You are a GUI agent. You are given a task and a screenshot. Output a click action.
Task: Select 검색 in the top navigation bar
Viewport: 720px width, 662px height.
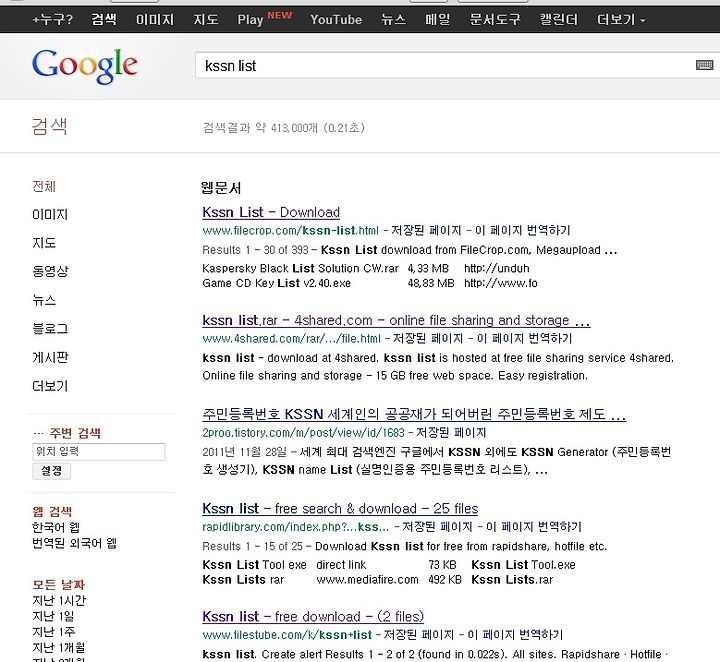tap(104, 19)
